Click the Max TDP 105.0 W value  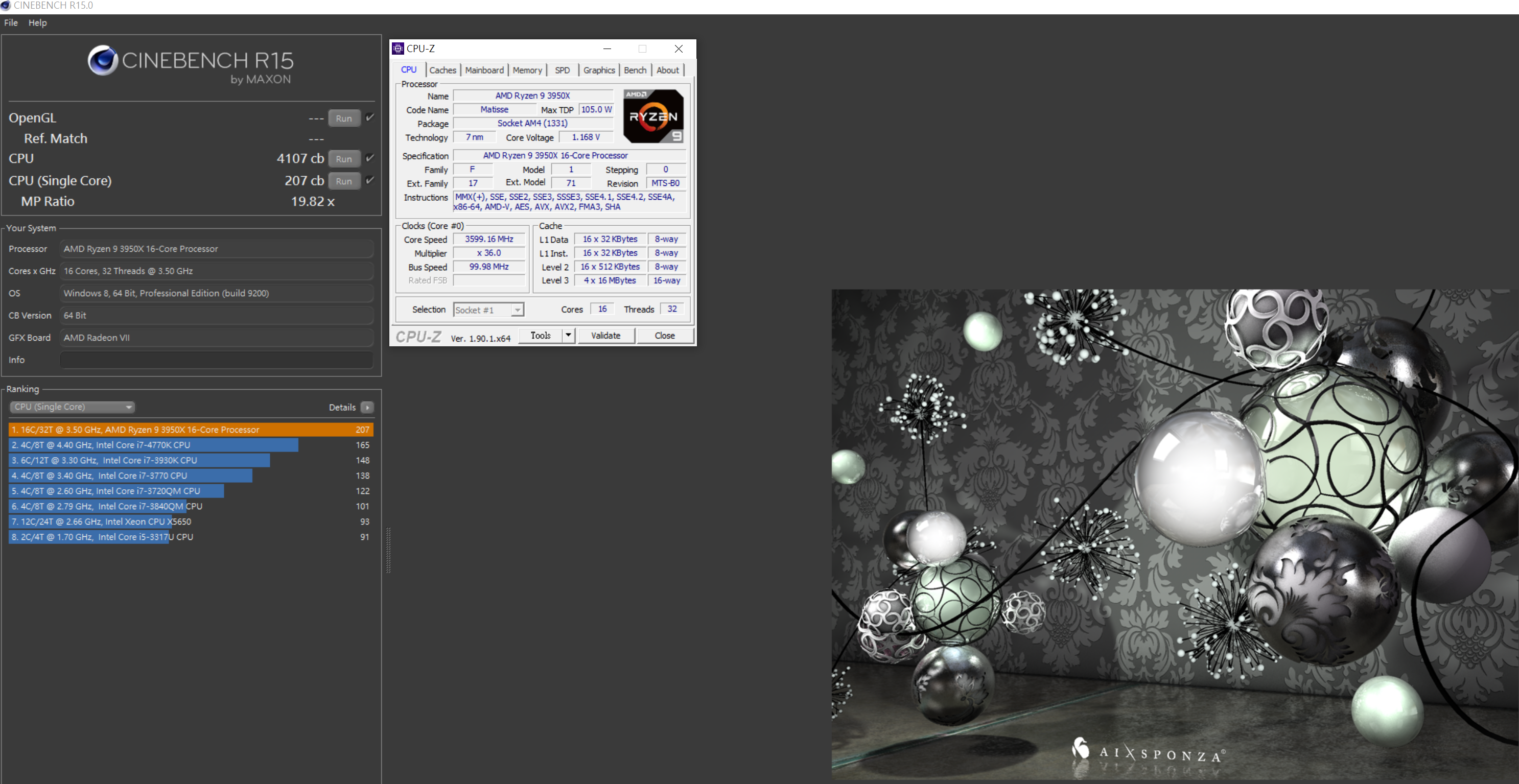596,110
